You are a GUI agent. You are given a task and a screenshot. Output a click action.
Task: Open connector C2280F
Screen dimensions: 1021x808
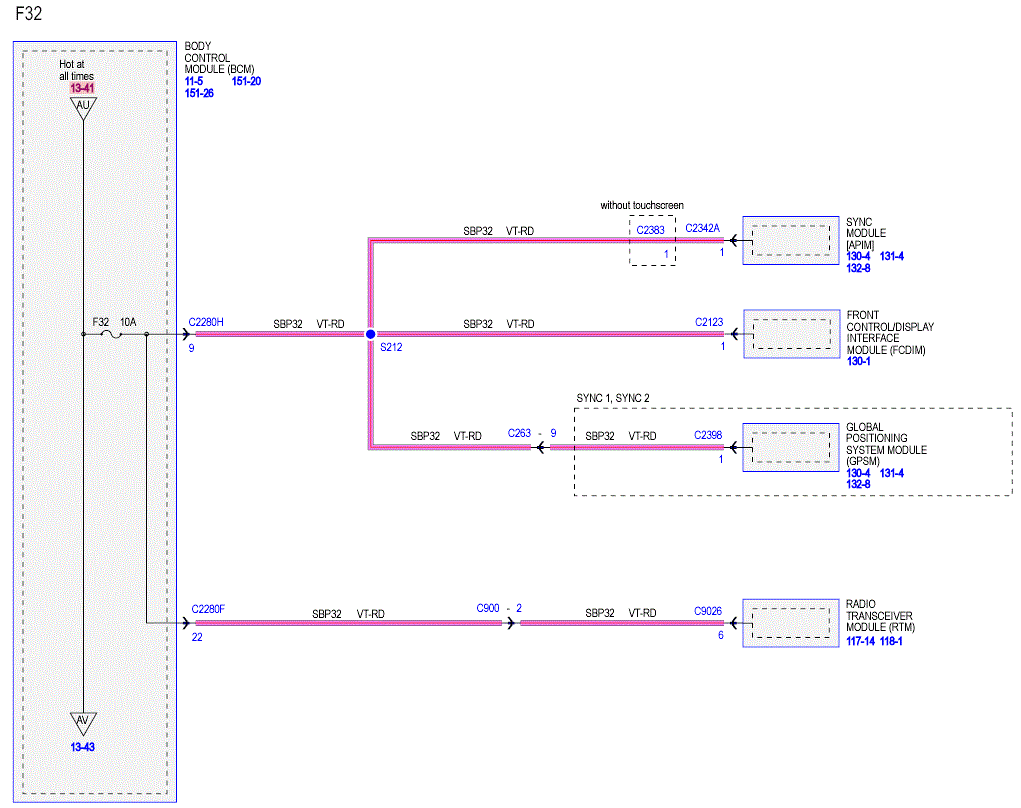tap(208, 609)
